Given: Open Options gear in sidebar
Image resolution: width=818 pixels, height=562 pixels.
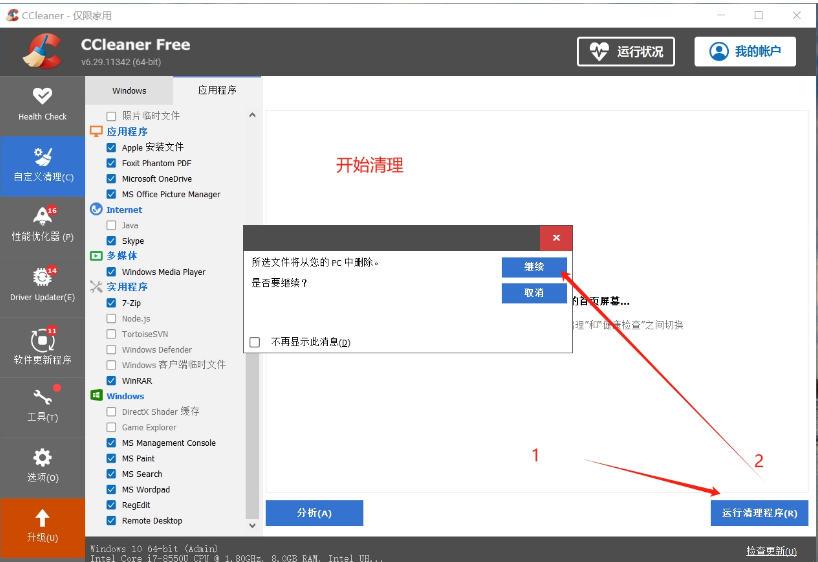Looking at the screenshot, I should coord(42,458).
